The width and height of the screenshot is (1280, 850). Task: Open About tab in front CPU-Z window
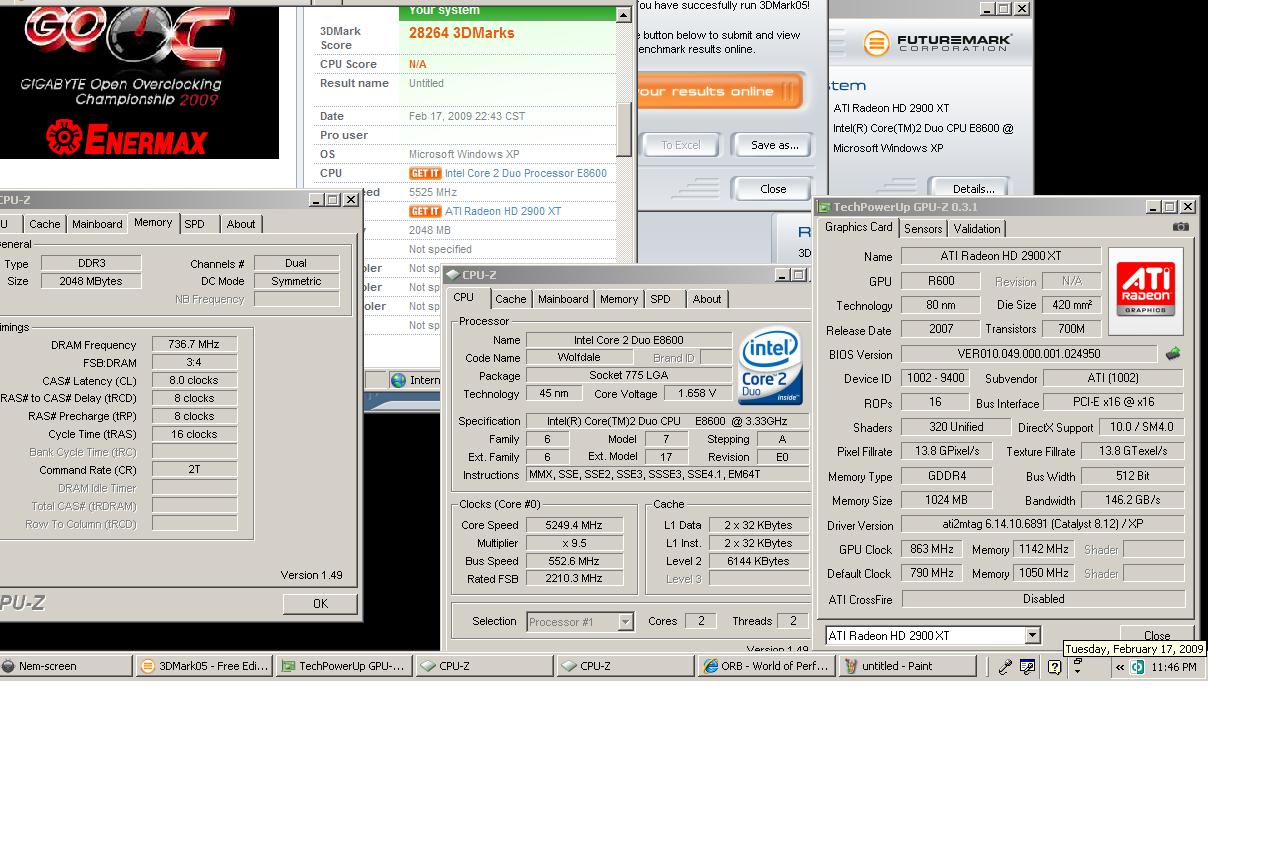click(707, 299)
